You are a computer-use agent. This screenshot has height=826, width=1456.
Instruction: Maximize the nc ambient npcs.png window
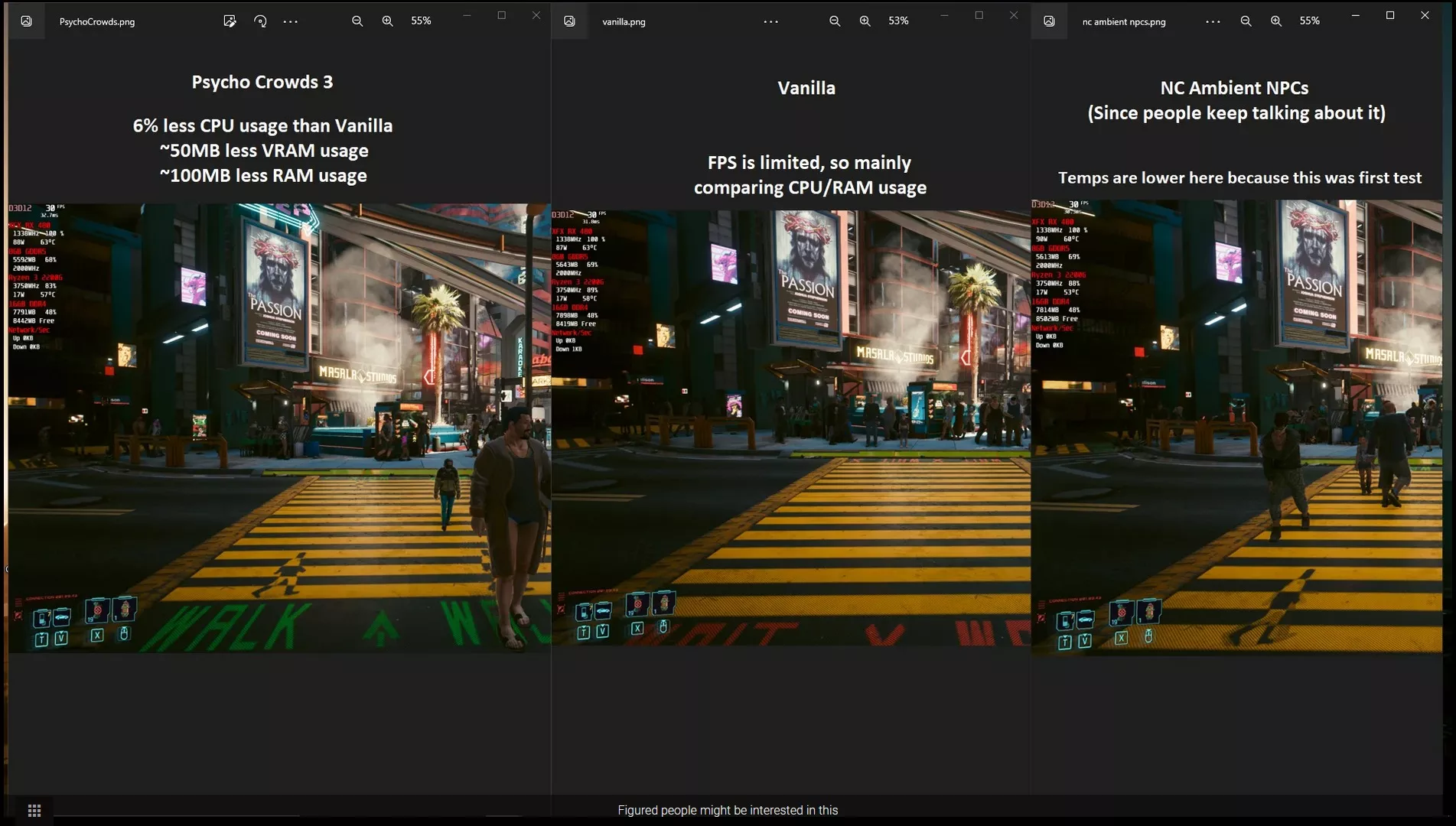1390,15
